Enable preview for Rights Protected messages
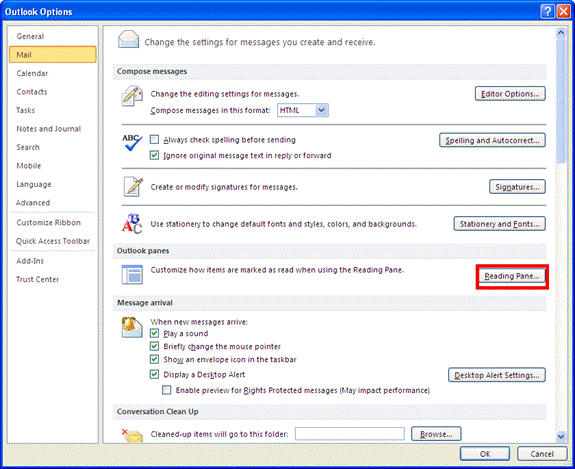 point(167,390)
